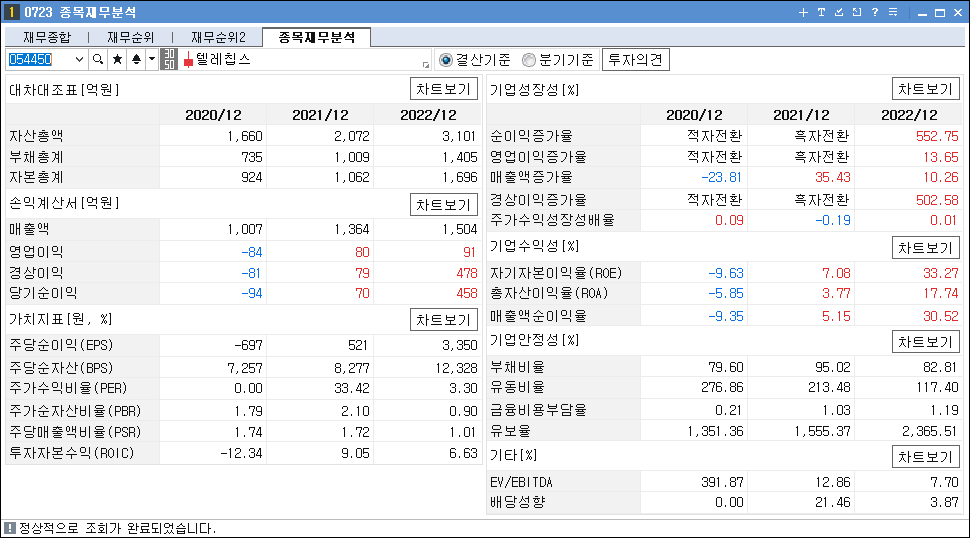Image resolution: width=970 pixels, height=538 pixels.
Task: Click the 주당순이익(EPS) row label
Action: point(61,345)
